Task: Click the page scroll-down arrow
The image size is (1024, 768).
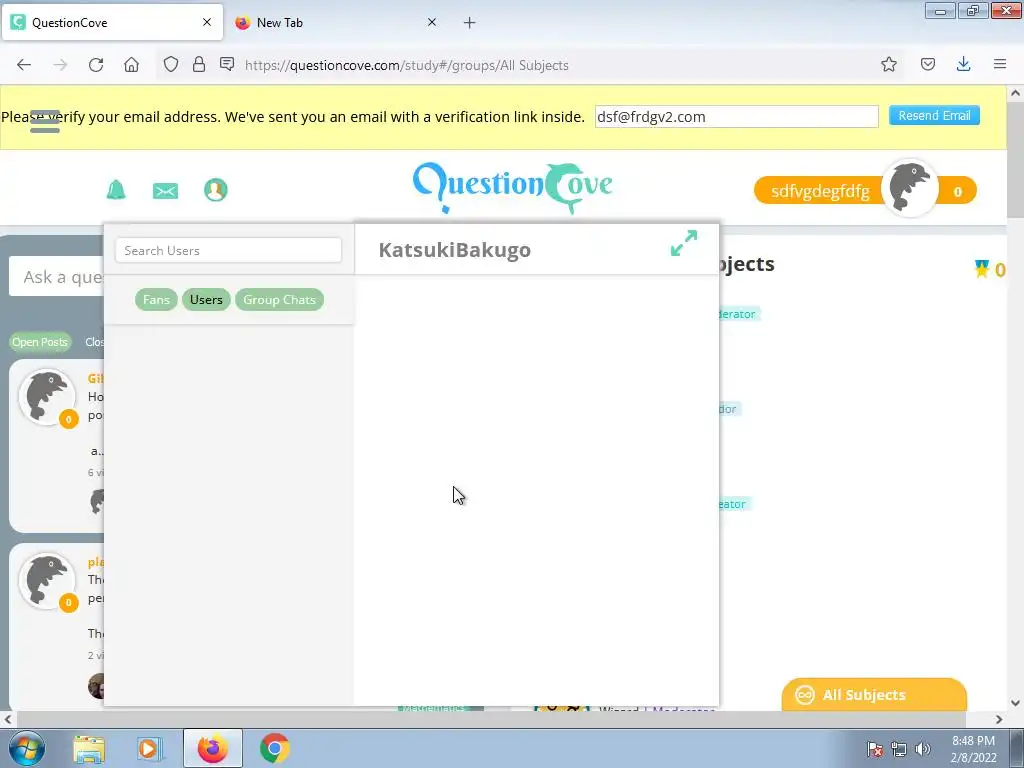Action: [x=1015, y=703]
